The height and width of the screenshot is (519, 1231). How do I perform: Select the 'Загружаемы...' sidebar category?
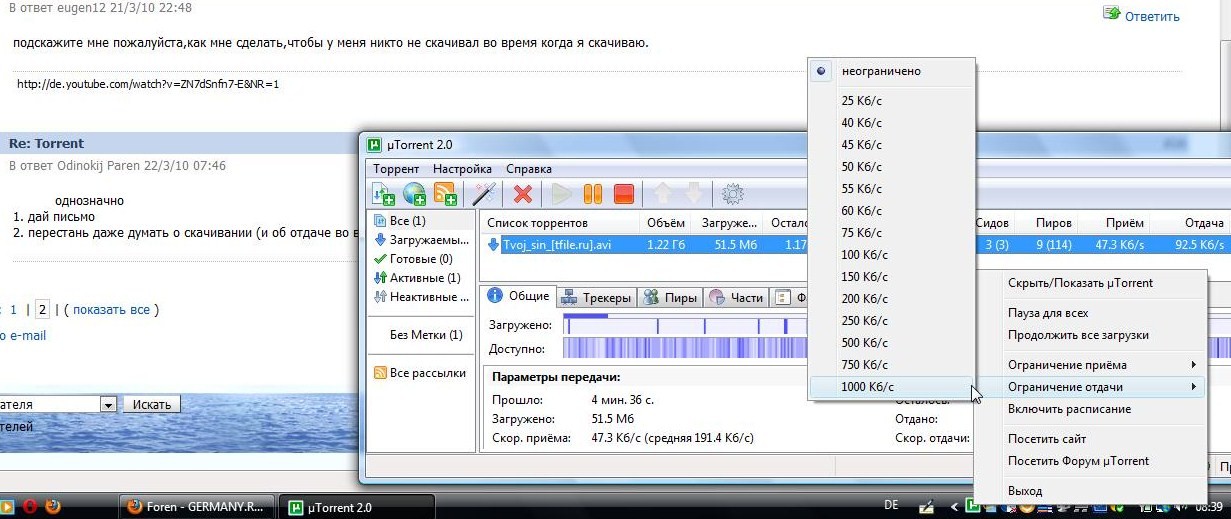coord(421,240)
